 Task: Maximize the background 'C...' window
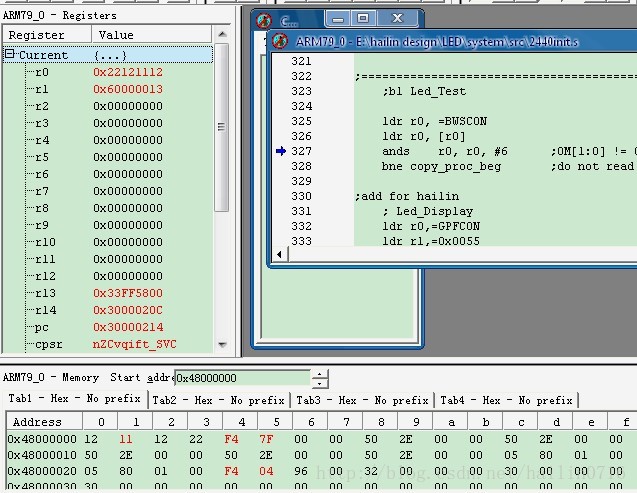click(362, 18)
